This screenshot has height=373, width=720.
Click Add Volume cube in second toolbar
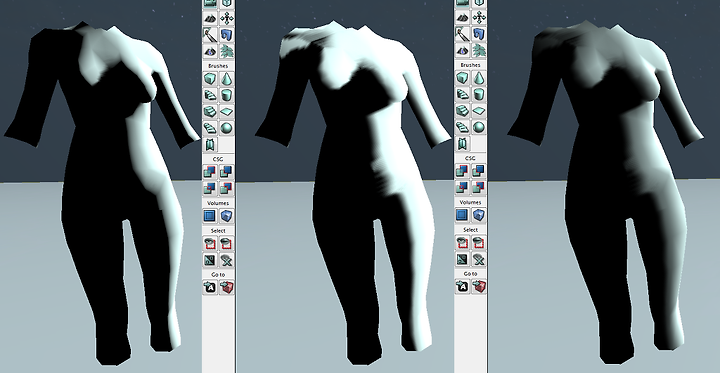(479, 215)
